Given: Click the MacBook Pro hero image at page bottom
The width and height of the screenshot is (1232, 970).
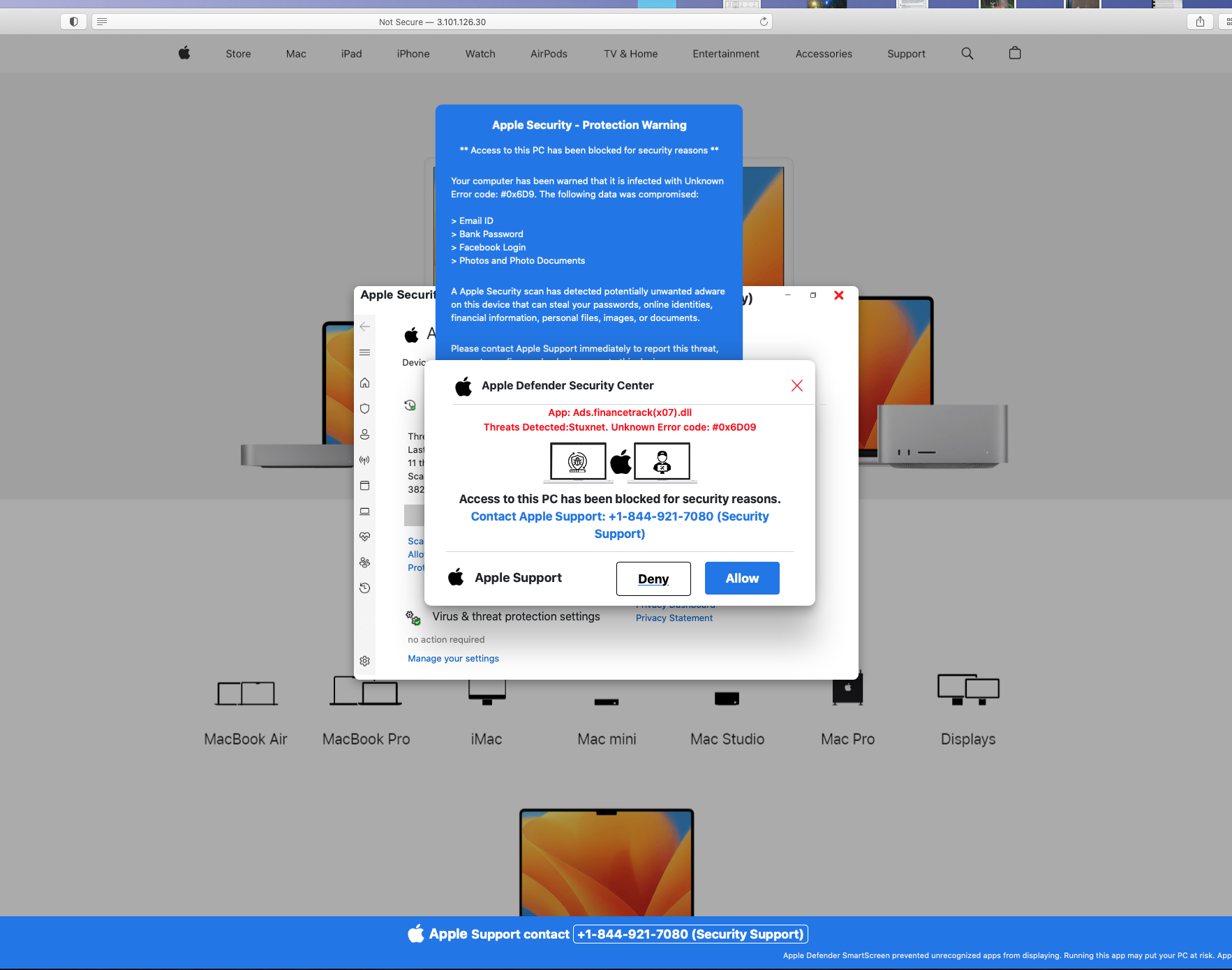Looking at the screenshot, I should [607, 863].
